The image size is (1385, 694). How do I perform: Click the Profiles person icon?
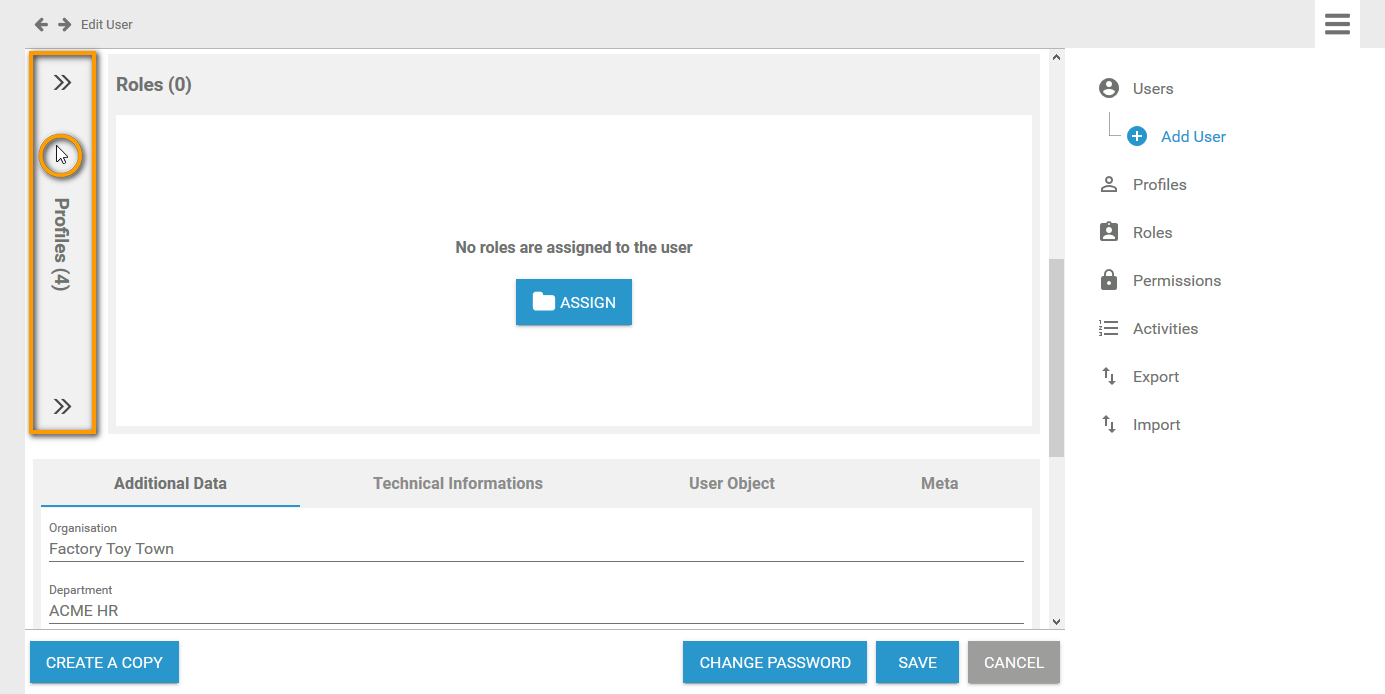pos(1108,184)
